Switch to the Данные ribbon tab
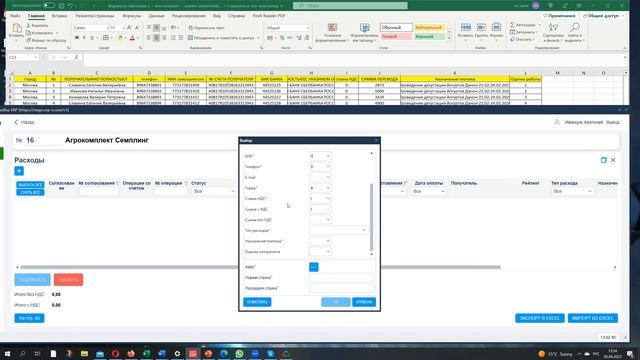The width and height of the screenshot is (640, 360). [x=156, y=16]
